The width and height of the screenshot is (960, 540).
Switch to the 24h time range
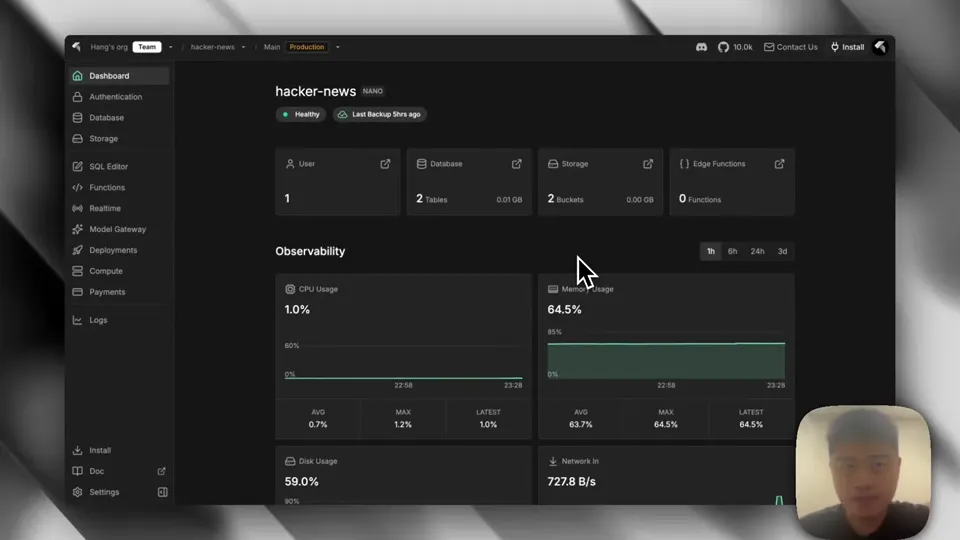click(757, 251)
